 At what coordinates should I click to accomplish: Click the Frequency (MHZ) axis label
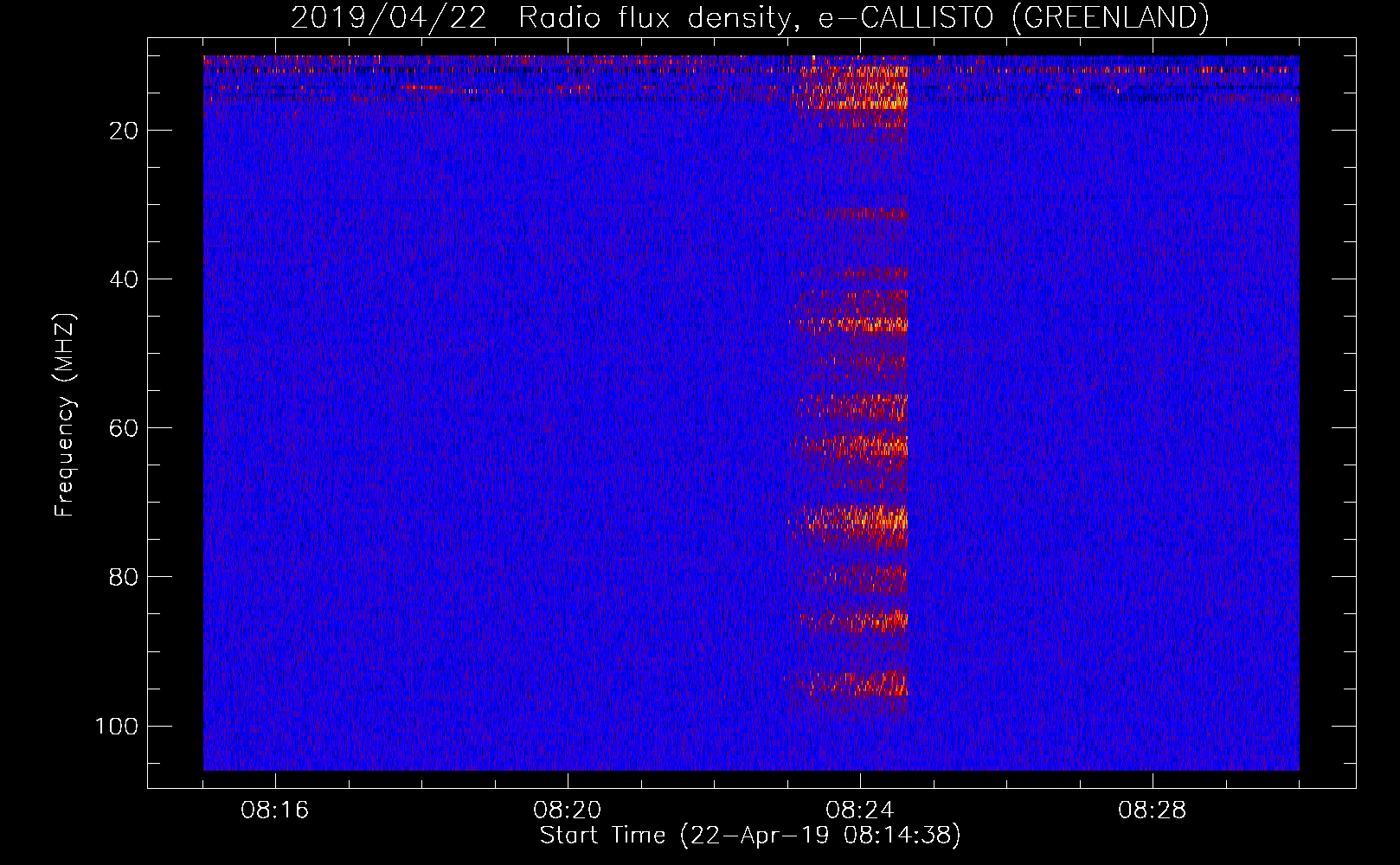click(x=65, y=415)
